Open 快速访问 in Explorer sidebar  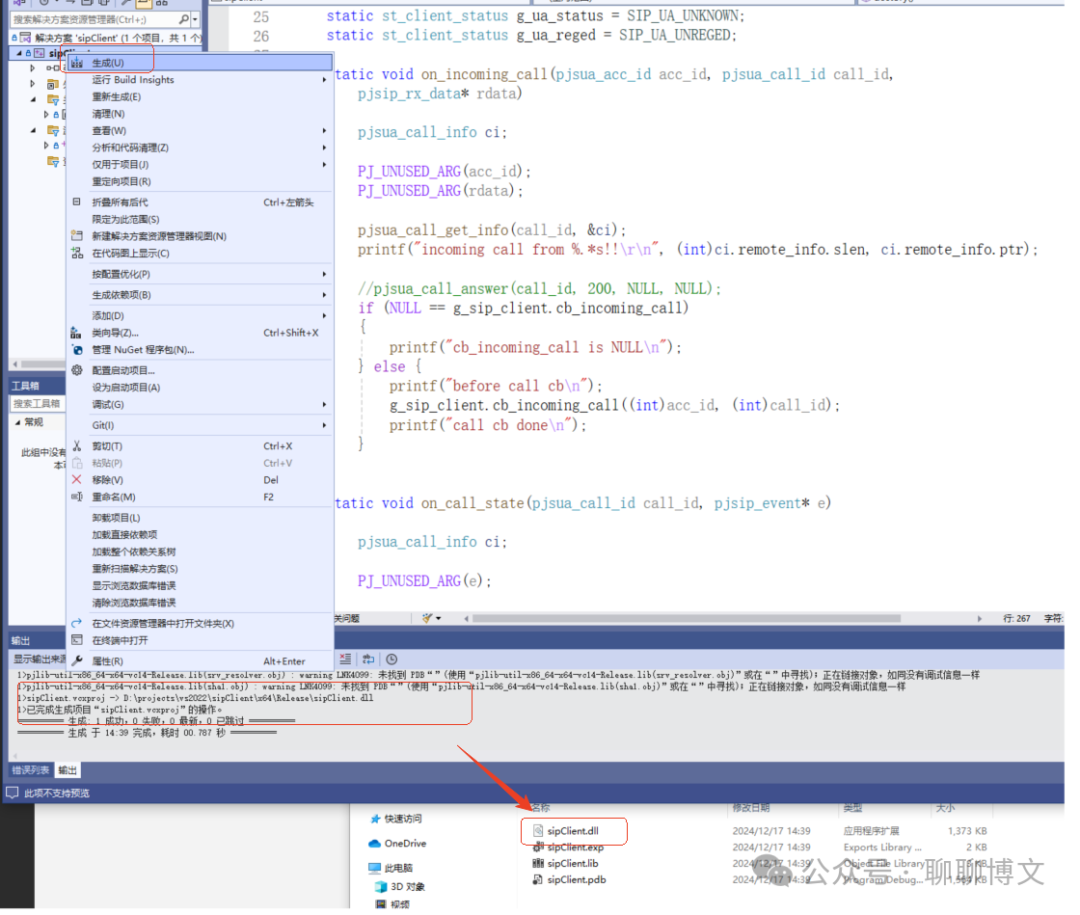pyautogui.click(x=404, y=818)
